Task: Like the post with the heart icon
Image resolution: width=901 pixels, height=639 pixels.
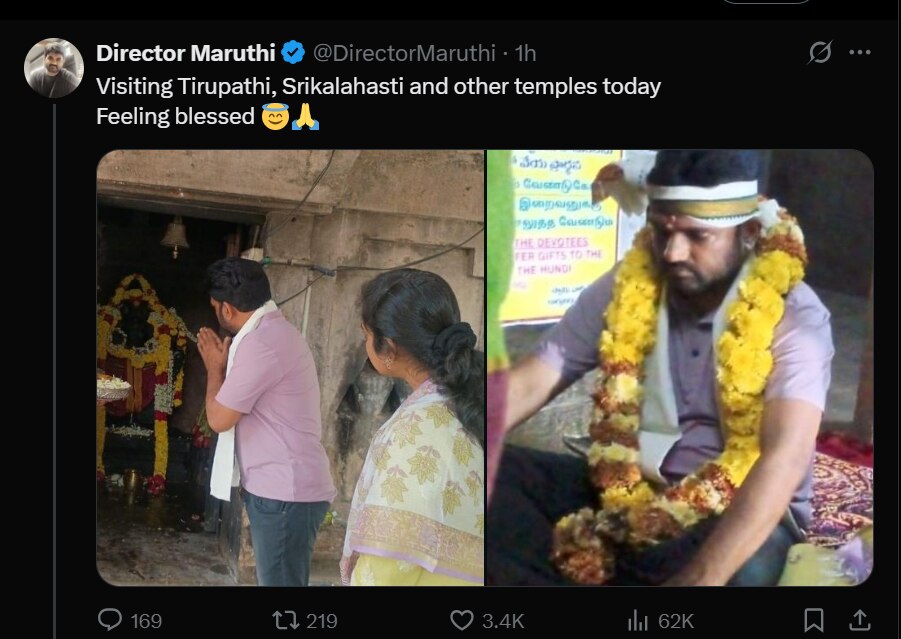Action: (461, 620)
